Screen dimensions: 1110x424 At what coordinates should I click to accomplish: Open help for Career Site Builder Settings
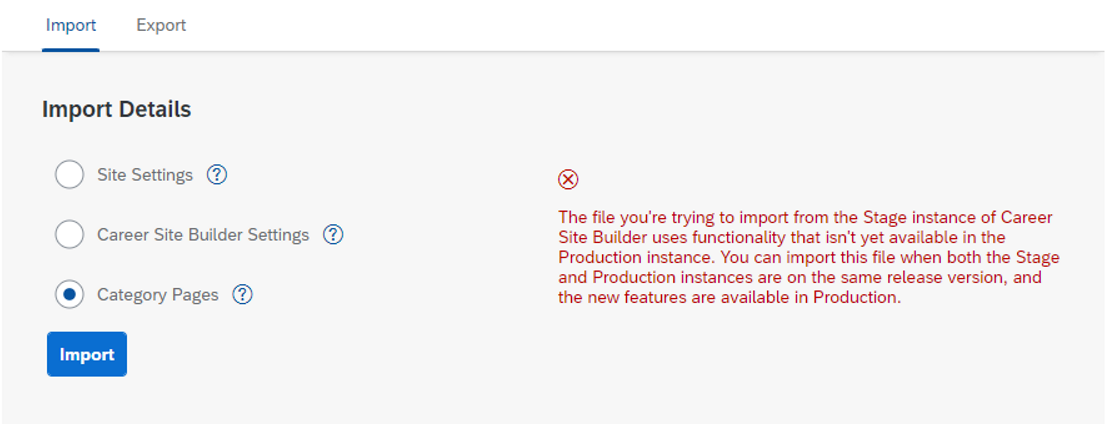click(333, 234)
